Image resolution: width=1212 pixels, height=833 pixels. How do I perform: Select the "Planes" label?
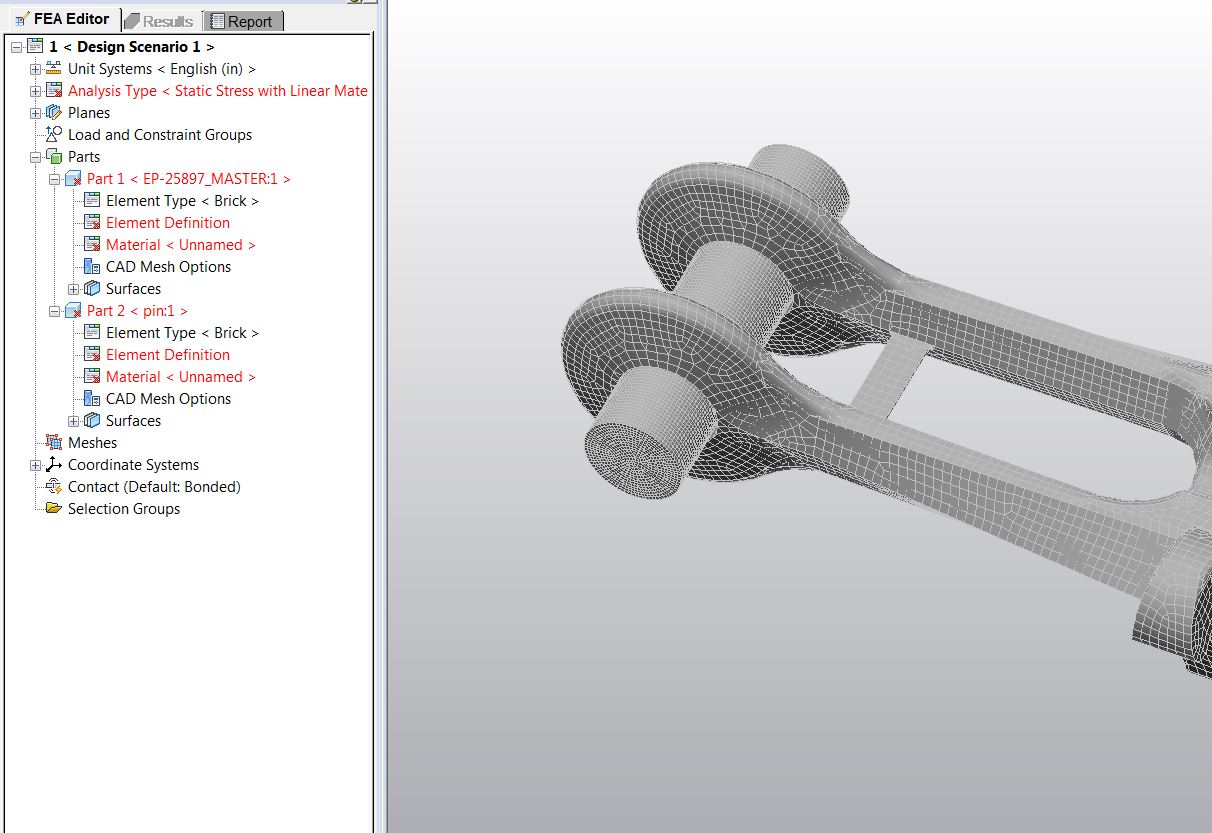point(89,113)
